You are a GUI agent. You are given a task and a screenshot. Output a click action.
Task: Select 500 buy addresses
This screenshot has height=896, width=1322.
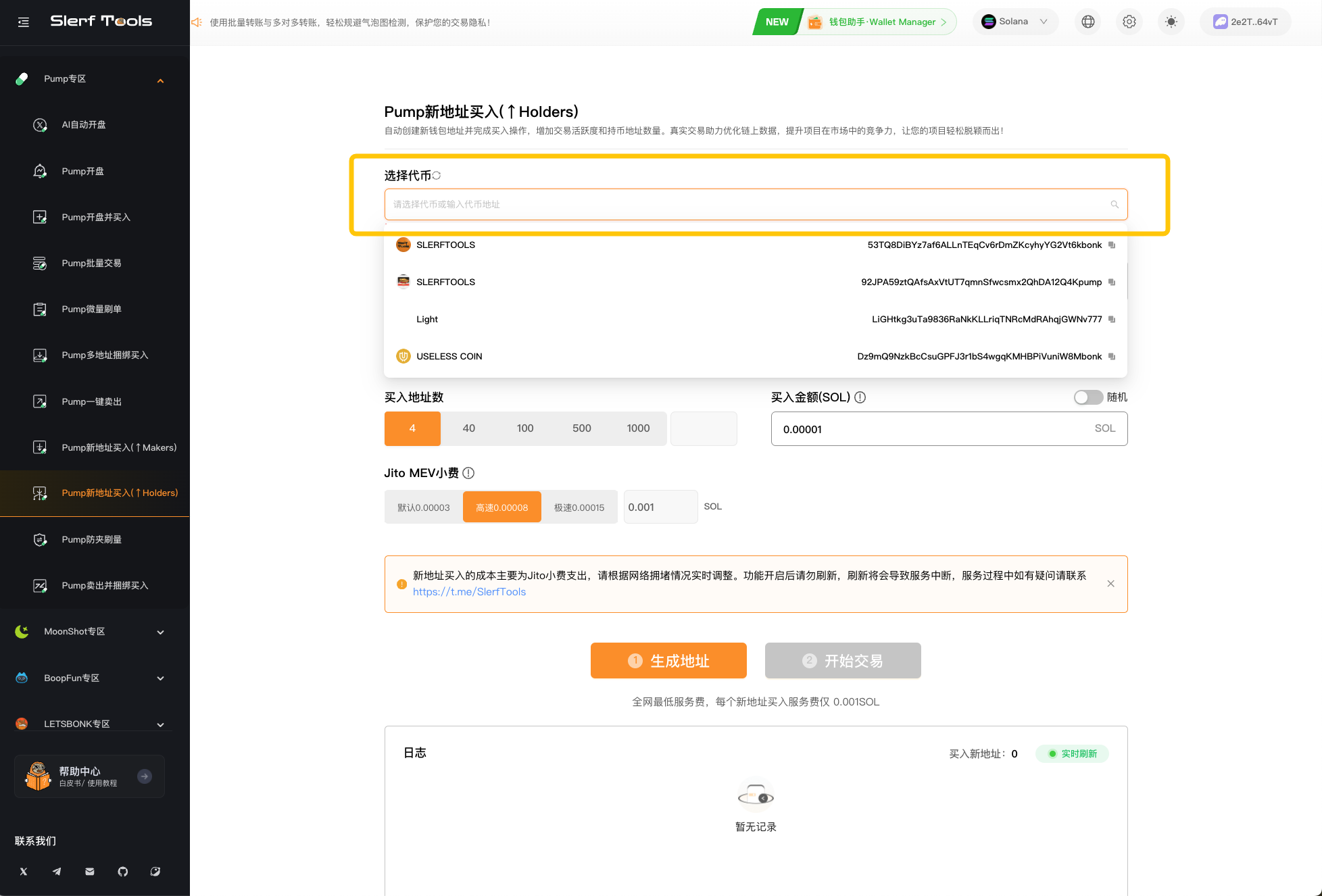[x=582, y=428]
